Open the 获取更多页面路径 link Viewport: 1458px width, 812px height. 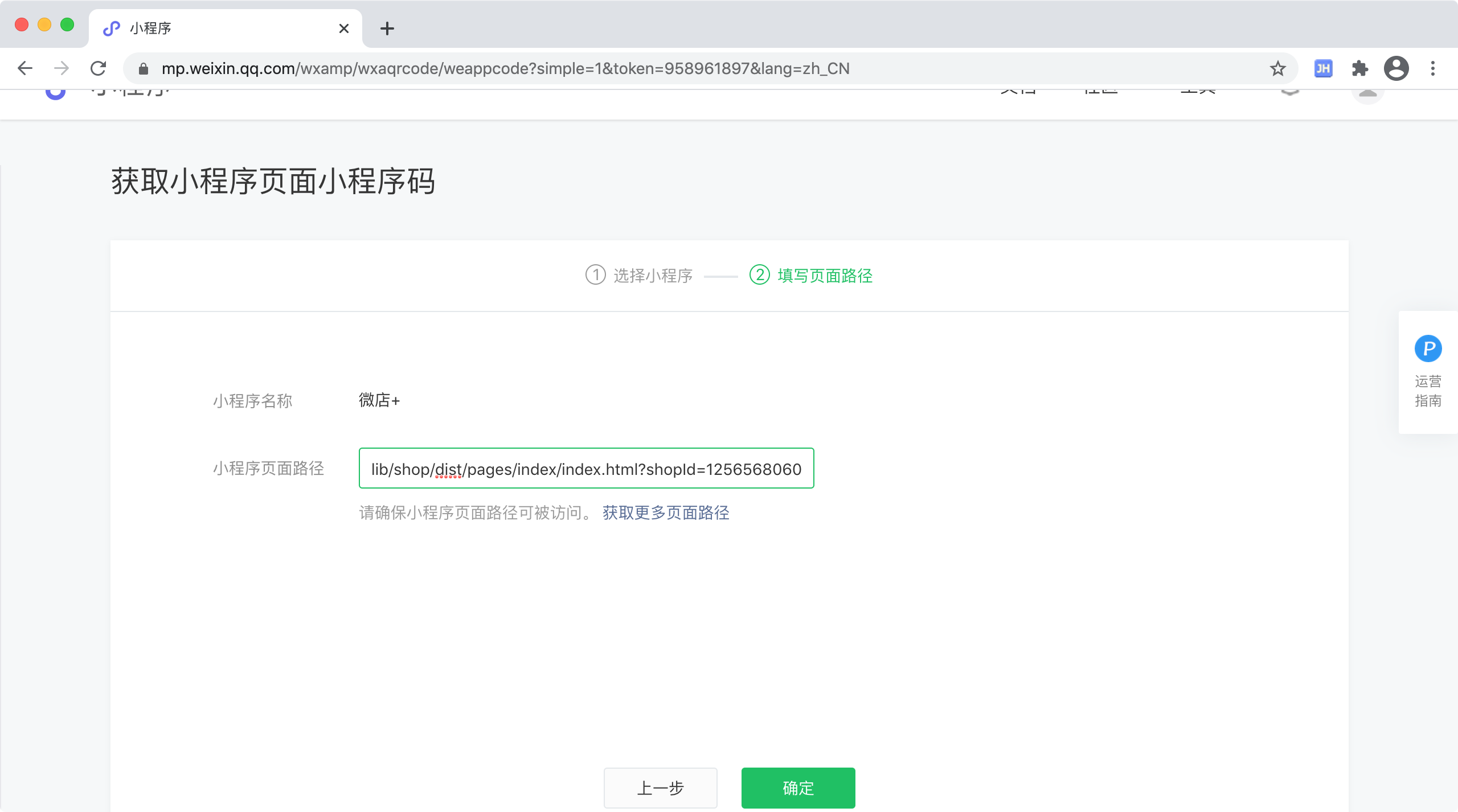pyautogui.click(x=666, y=512)
